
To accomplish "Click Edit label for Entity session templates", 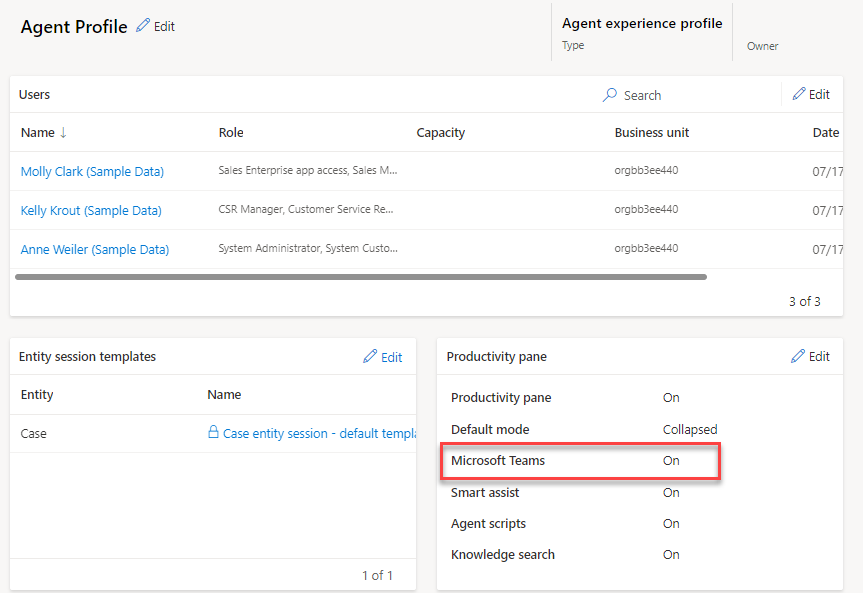I will coord(391,357).
